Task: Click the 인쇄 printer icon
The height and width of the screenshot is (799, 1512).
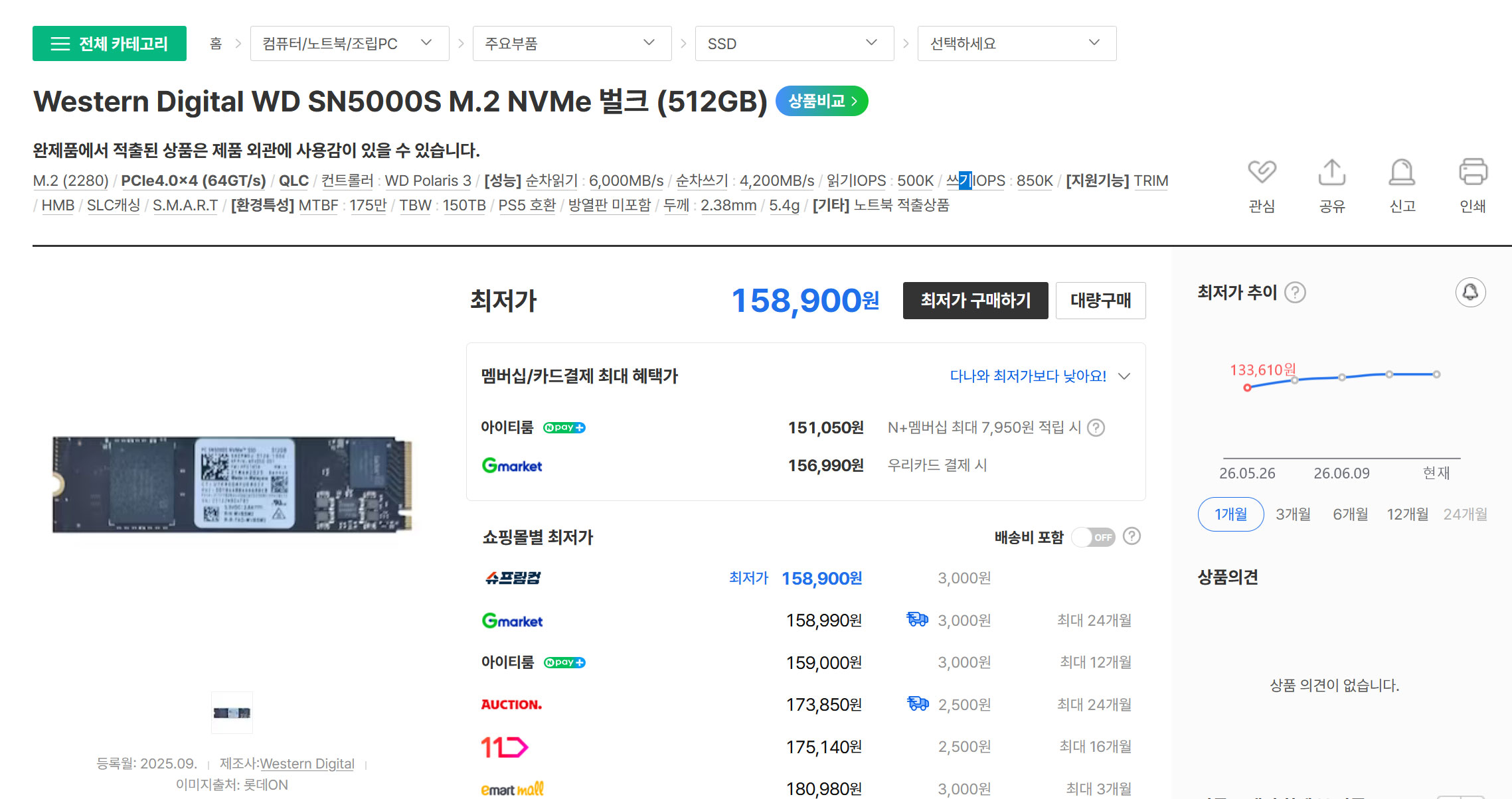Action: tap(1473, 172)
